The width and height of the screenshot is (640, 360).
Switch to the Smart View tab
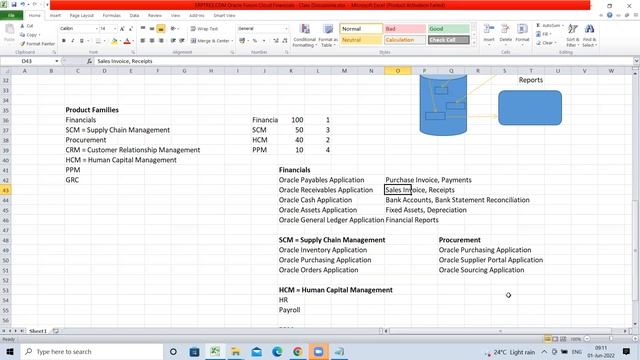(x=224, y=16)
